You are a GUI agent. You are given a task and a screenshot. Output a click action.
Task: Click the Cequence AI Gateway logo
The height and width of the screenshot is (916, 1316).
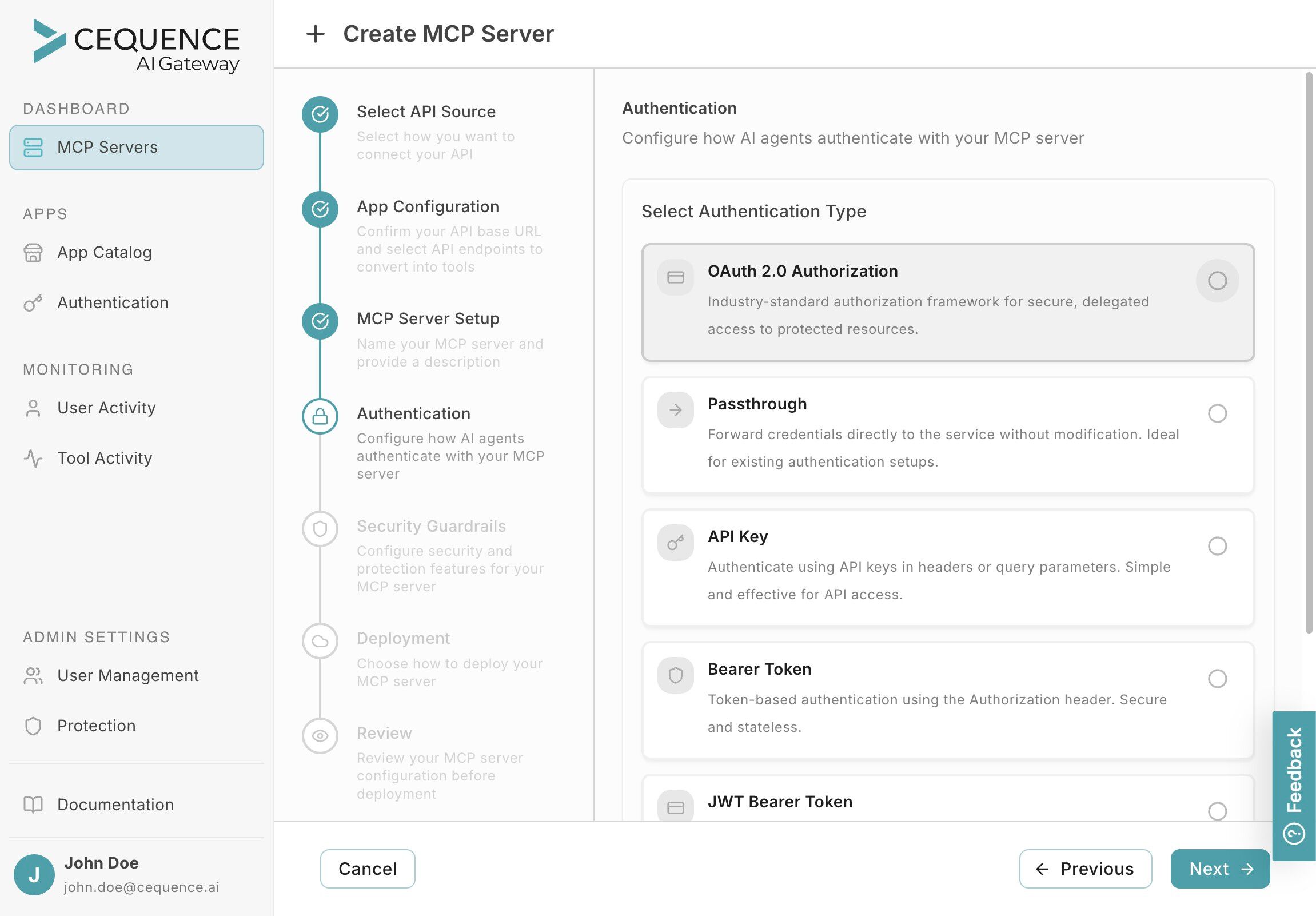137,46
